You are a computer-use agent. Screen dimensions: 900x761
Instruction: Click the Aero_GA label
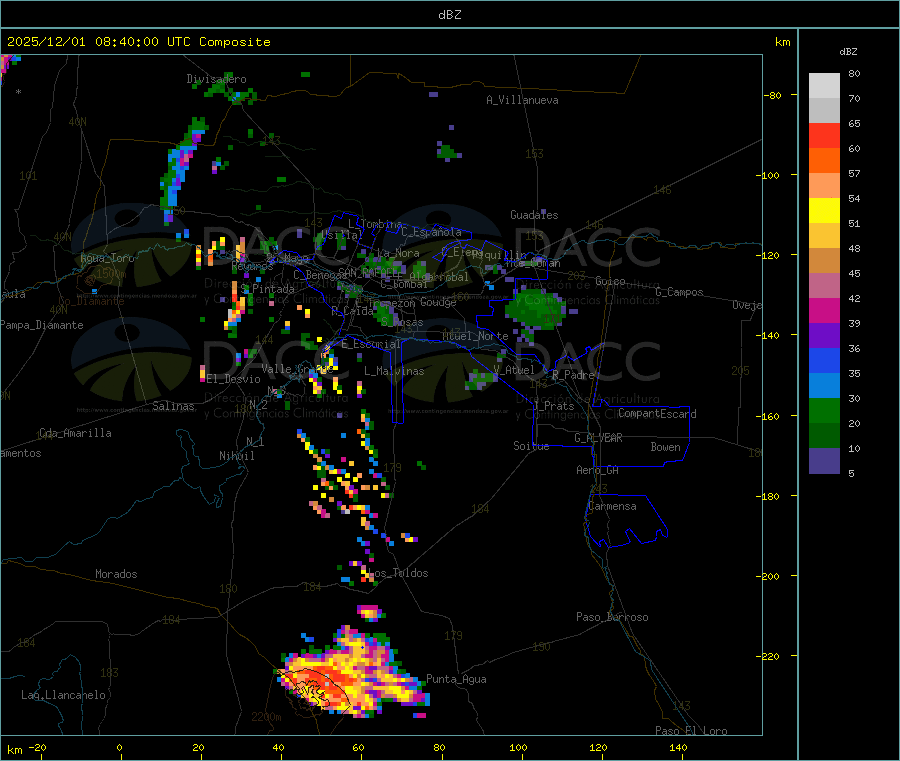pyautogui.click(x=598, y=470)
